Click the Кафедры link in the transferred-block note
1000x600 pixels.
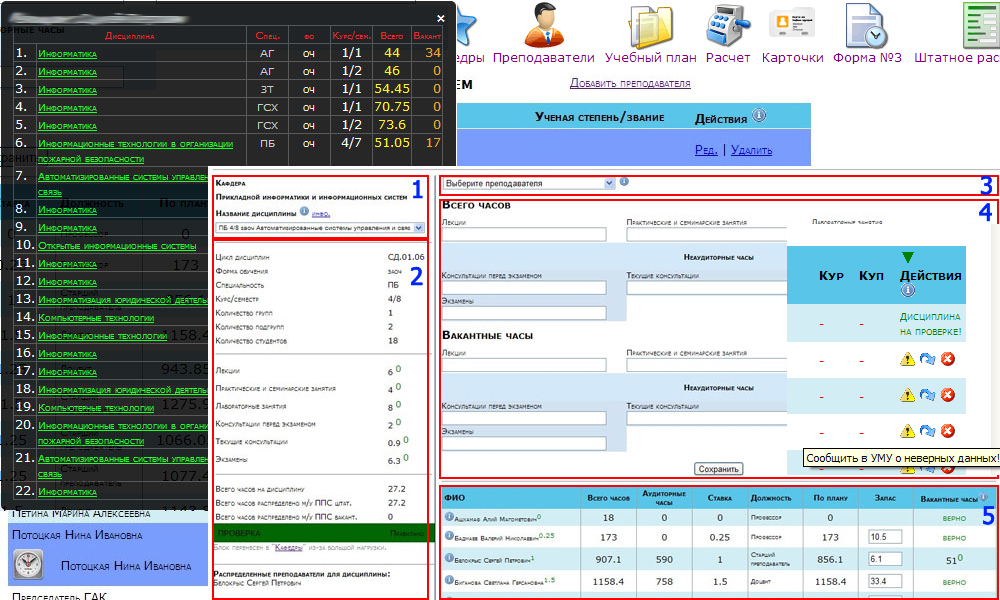click(x=291, y=547)
